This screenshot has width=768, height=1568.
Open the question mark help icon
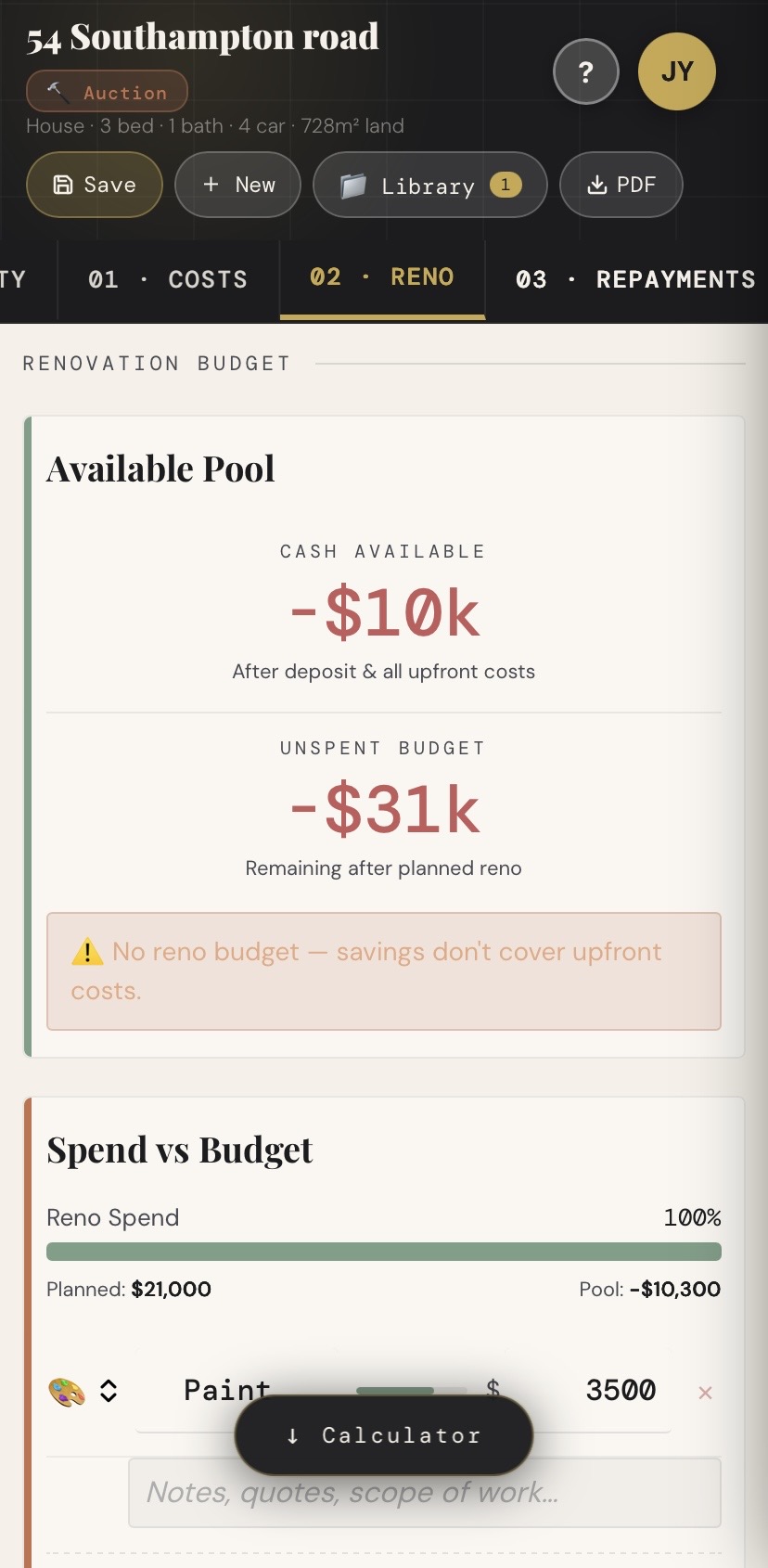point(585,71)
